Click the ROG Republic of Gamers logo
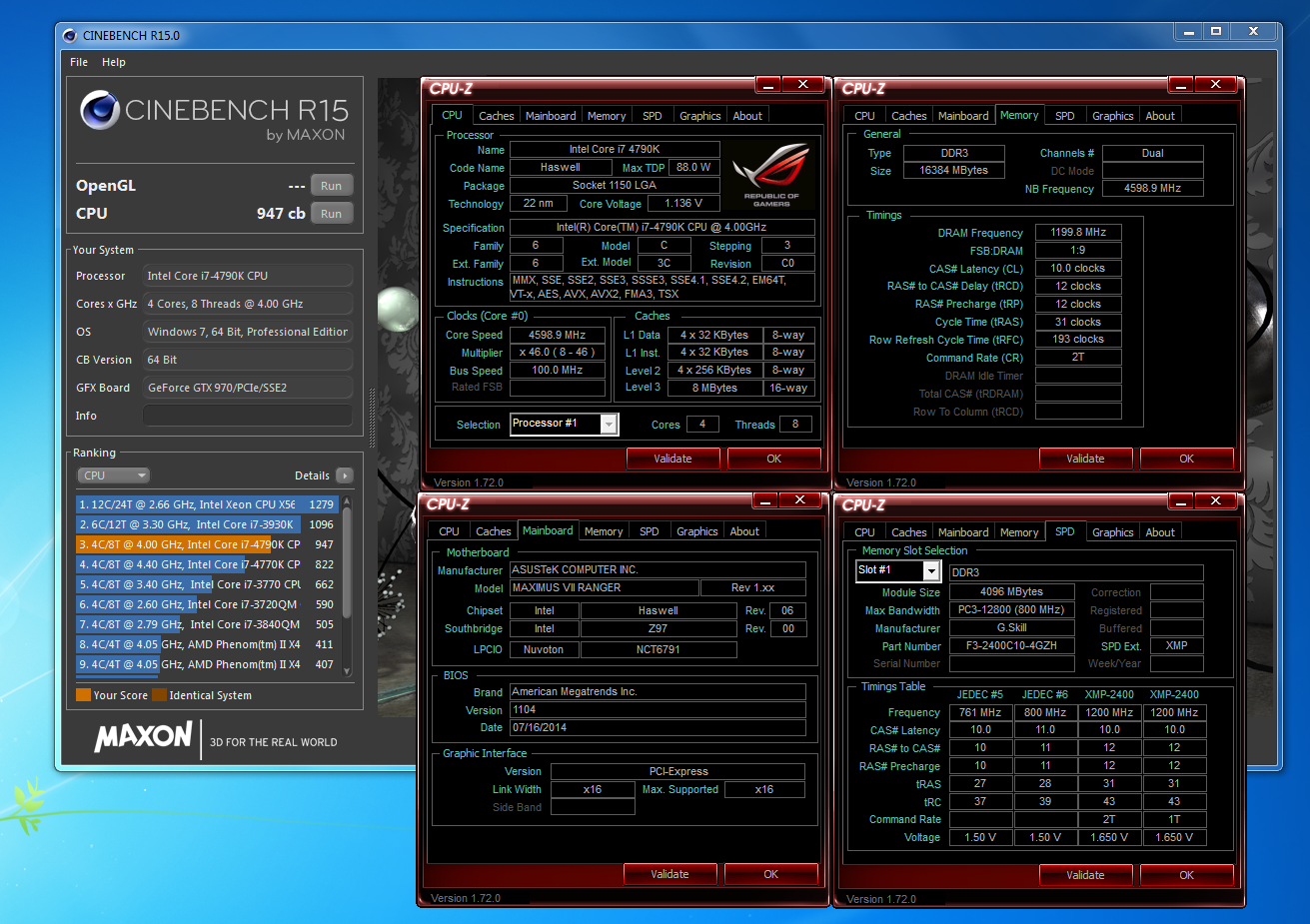The height and width of the screenshot is (924, 1310). pyautogui.click(x=771, y=174)
